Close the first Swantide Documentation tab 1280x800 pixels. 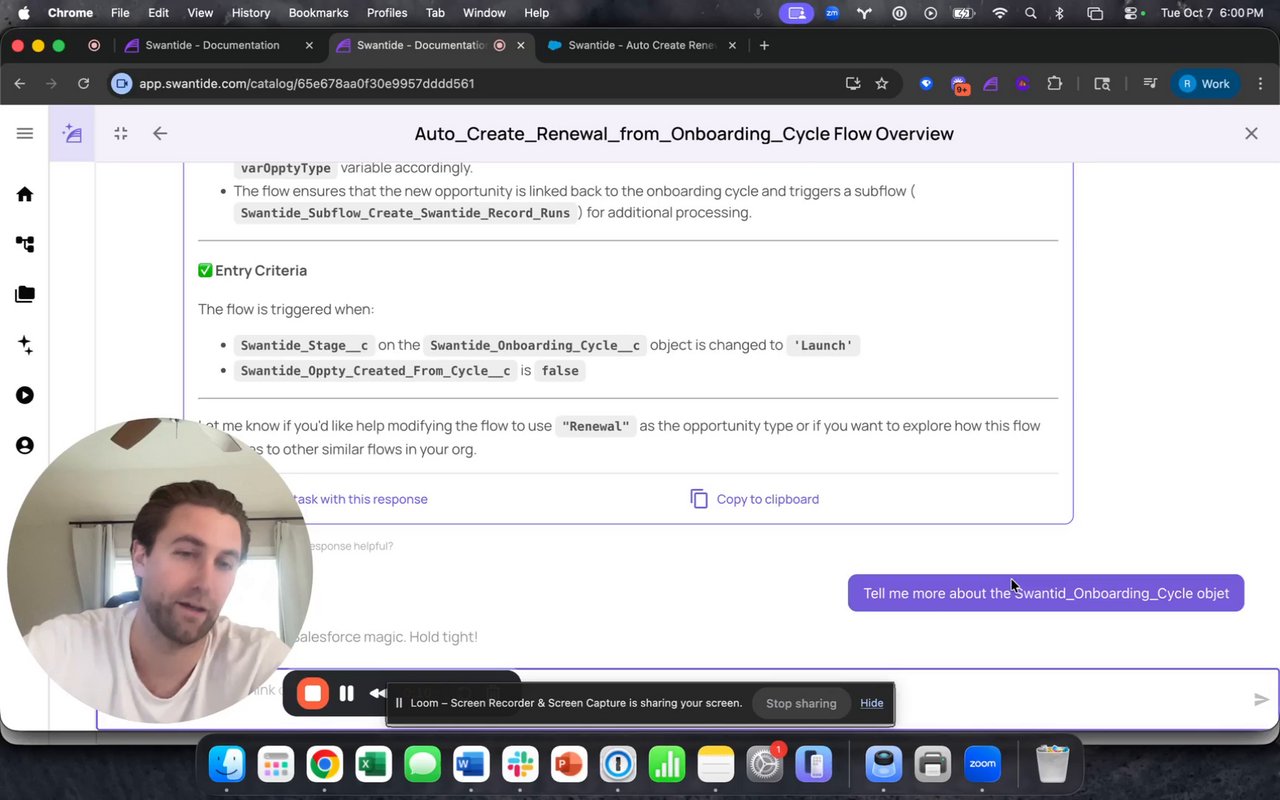(309, 45)
